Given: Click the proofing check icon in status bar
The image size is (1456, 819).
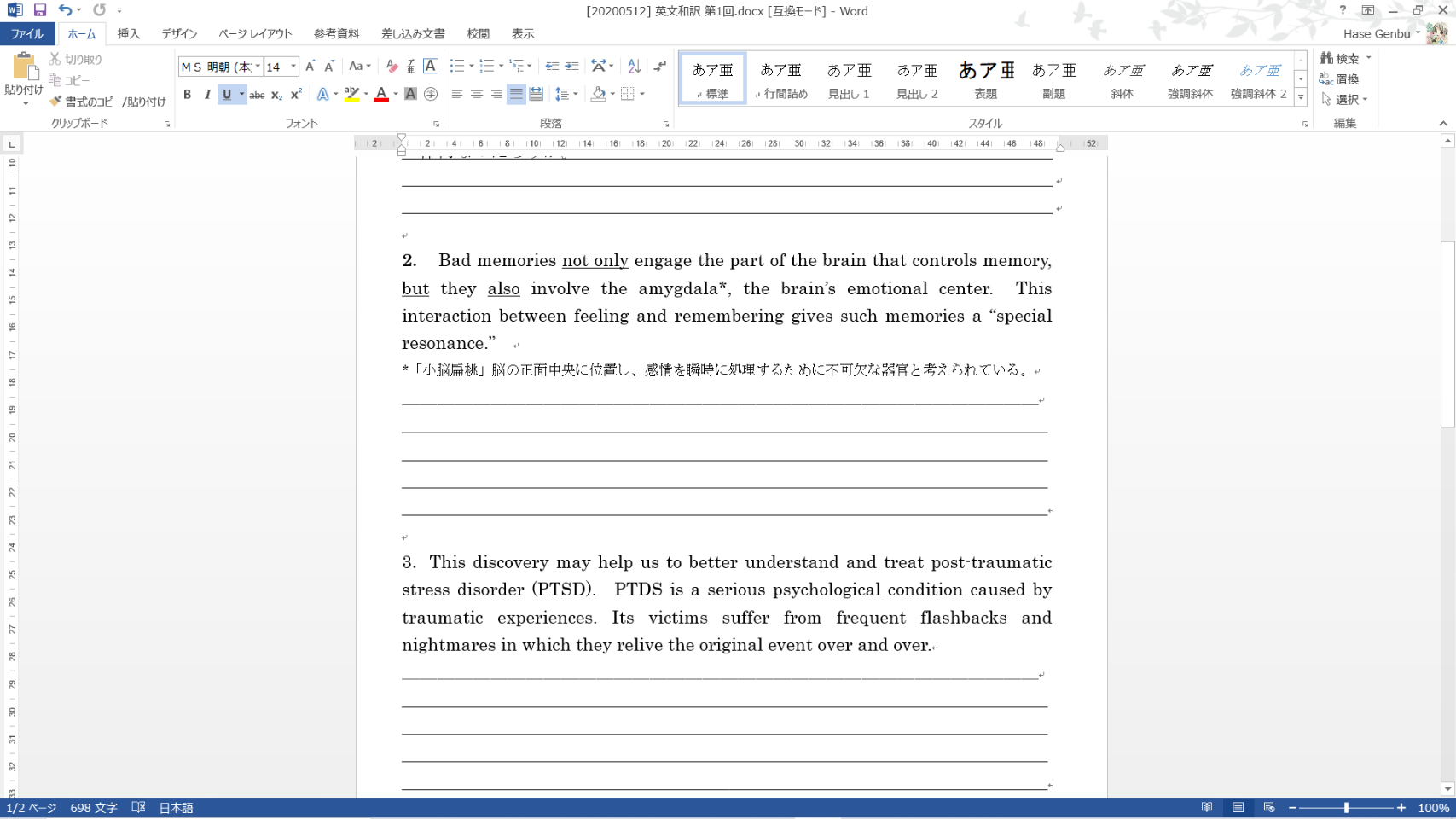Looking at the screenshot, I should click(138, 808).
